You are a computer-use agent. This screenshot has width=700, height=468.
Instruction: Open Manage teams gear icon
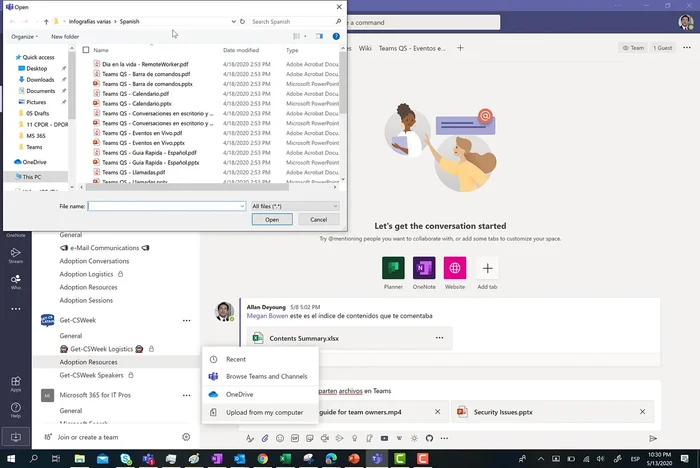pos(186,437)
